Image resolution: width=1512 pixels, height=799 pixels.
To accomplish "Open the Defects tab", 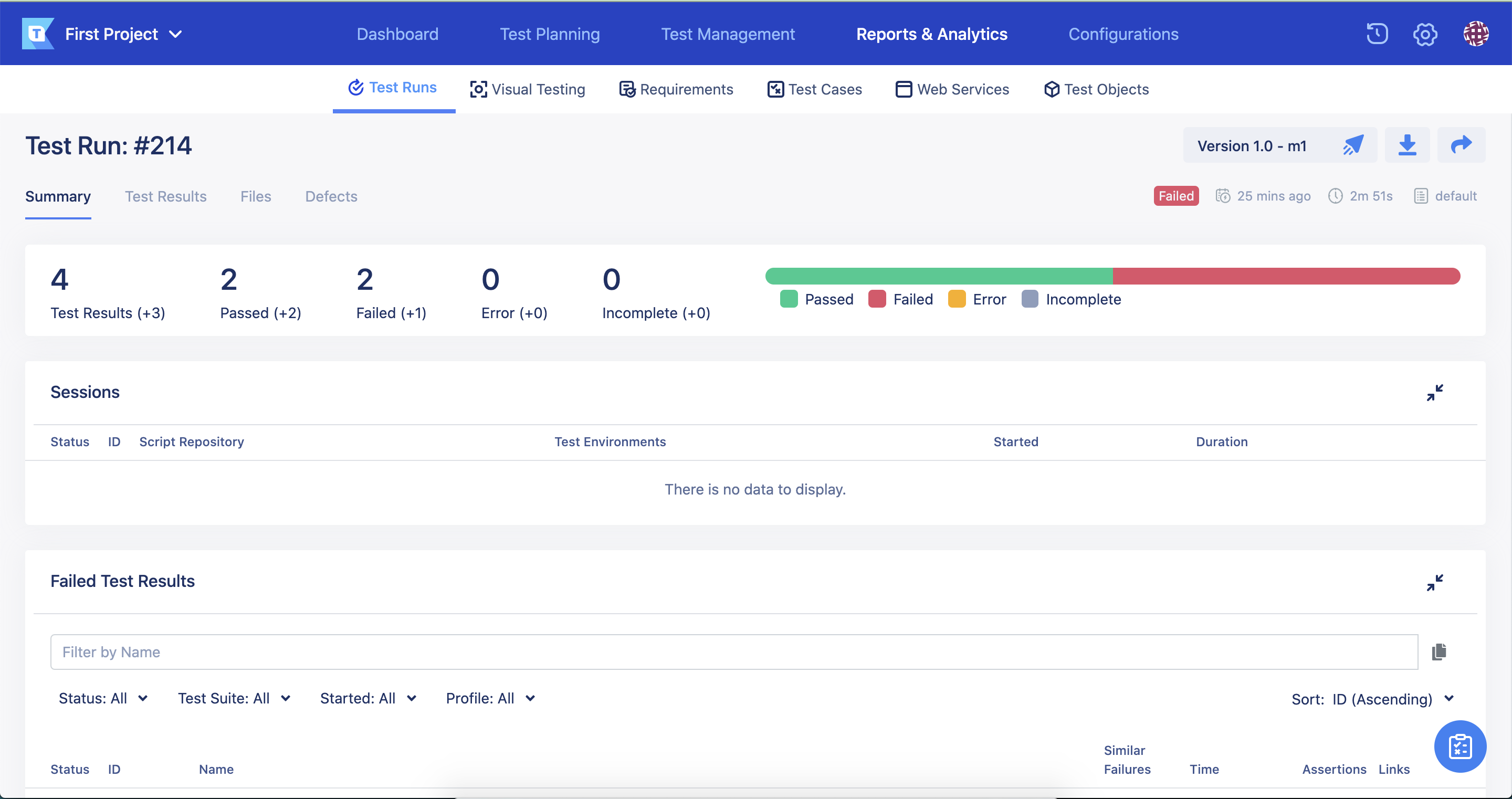I will click(x=331, y=197).
